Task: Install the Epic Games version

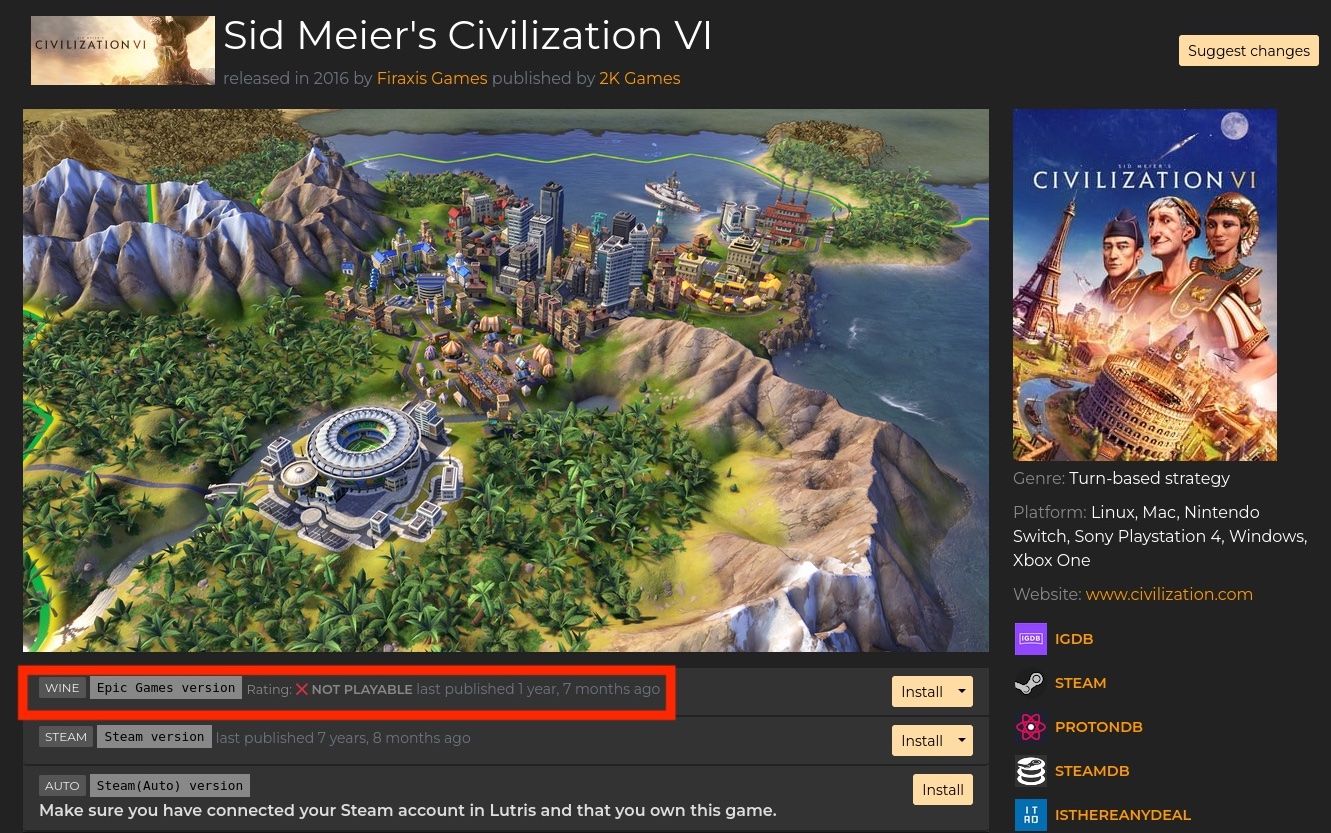Action: [921, 691]
